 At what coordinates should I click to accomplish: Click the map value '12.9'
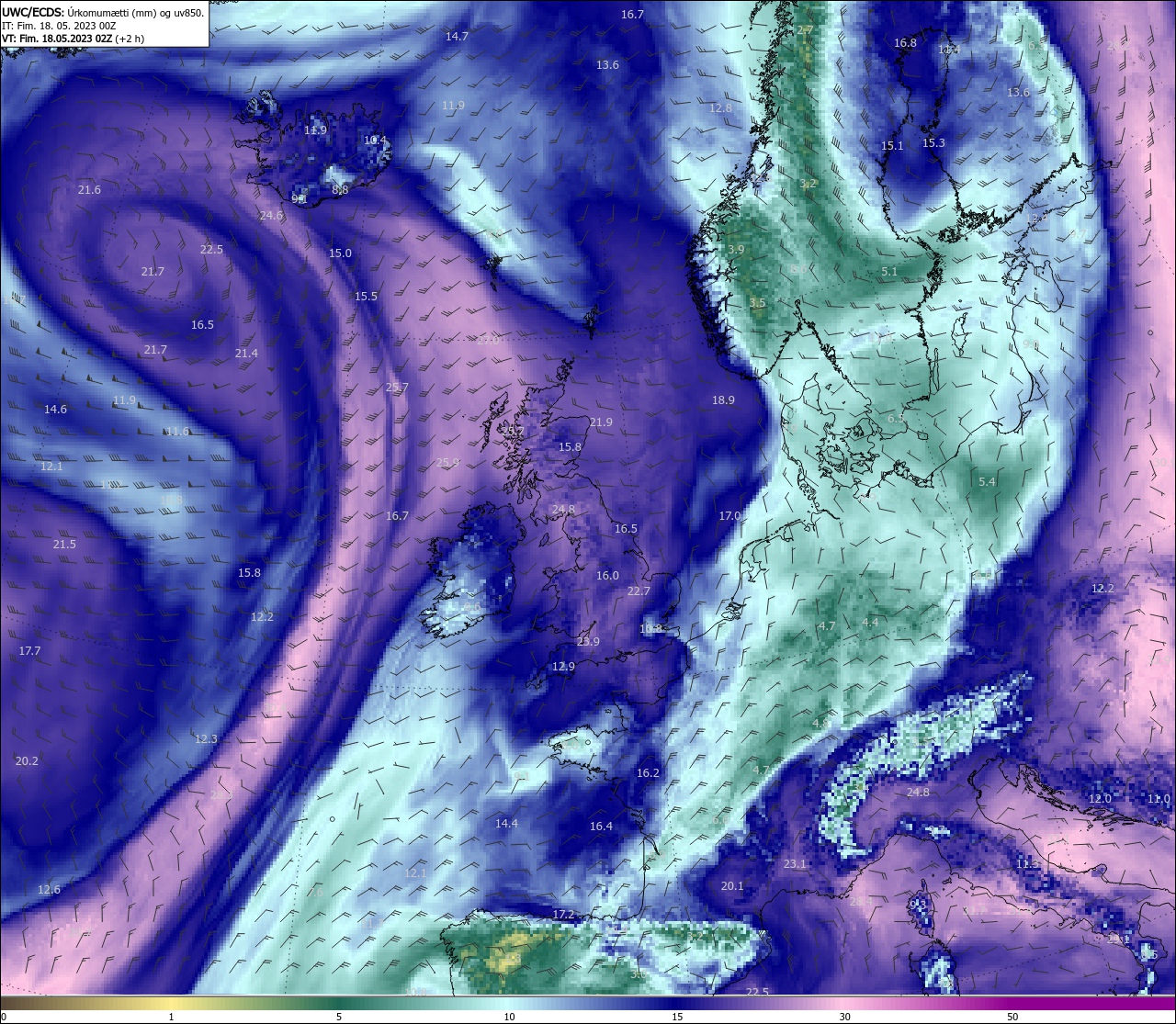tap(562, 667)
